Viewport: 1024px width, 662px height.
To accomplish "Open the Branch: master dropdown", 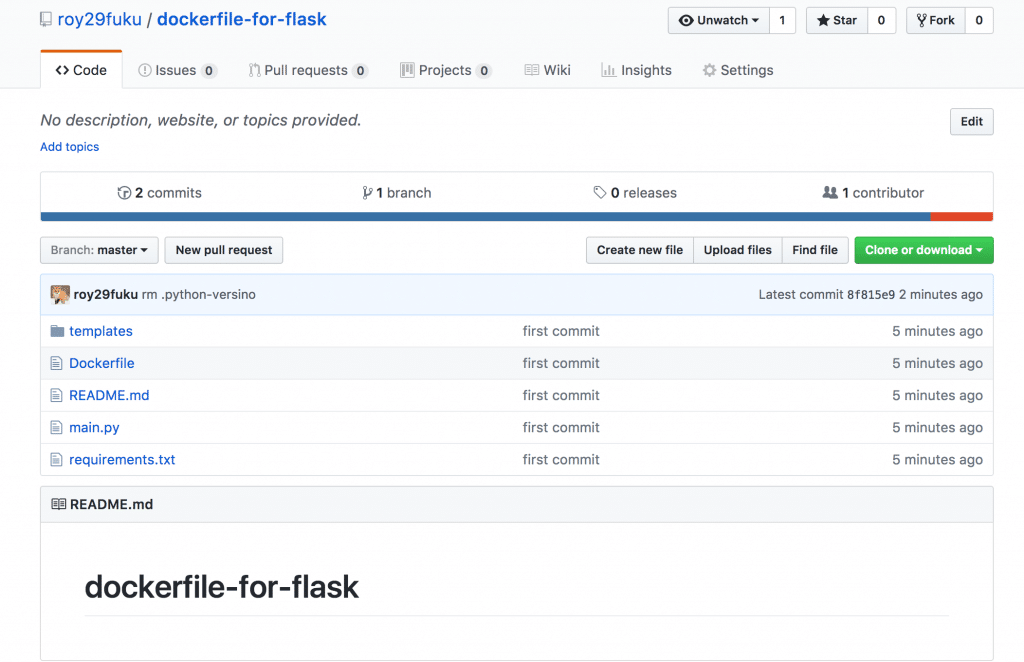I will click(99, 250).
